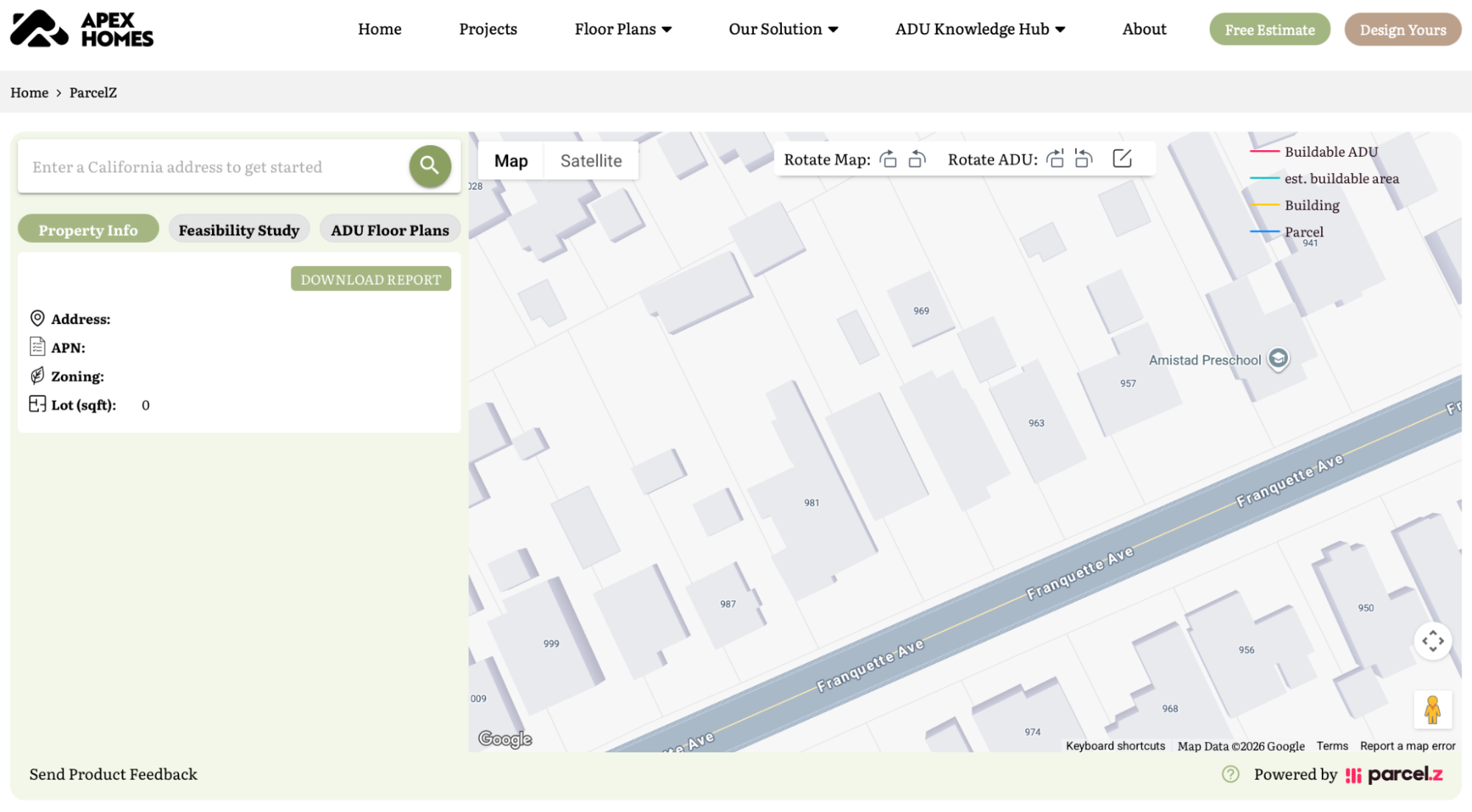The image size is (1472, 812).
Task: Click building number 981 on the map
Action: tap(811, 503)
